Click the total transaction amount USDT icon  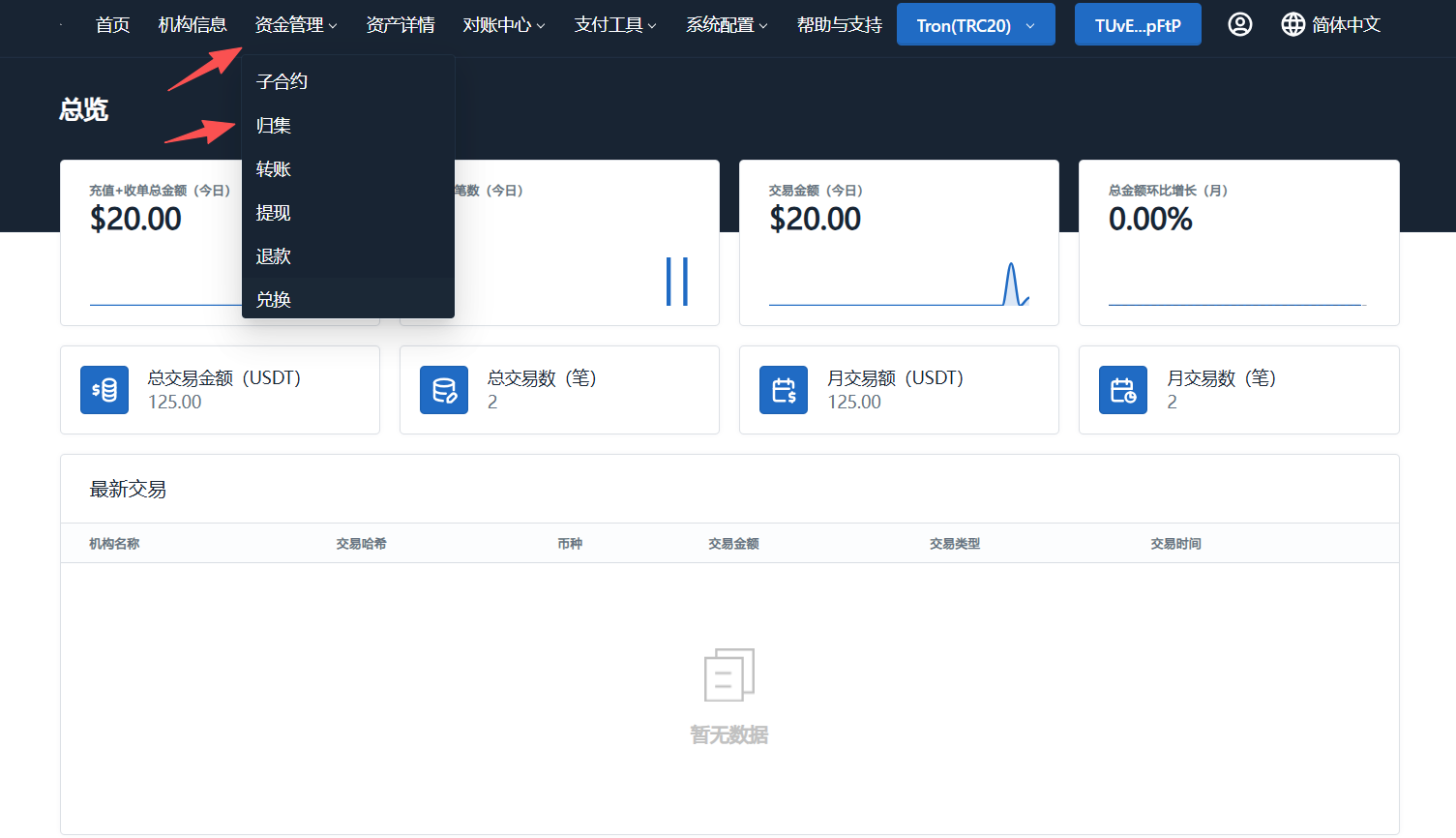(x=104, y=390)
